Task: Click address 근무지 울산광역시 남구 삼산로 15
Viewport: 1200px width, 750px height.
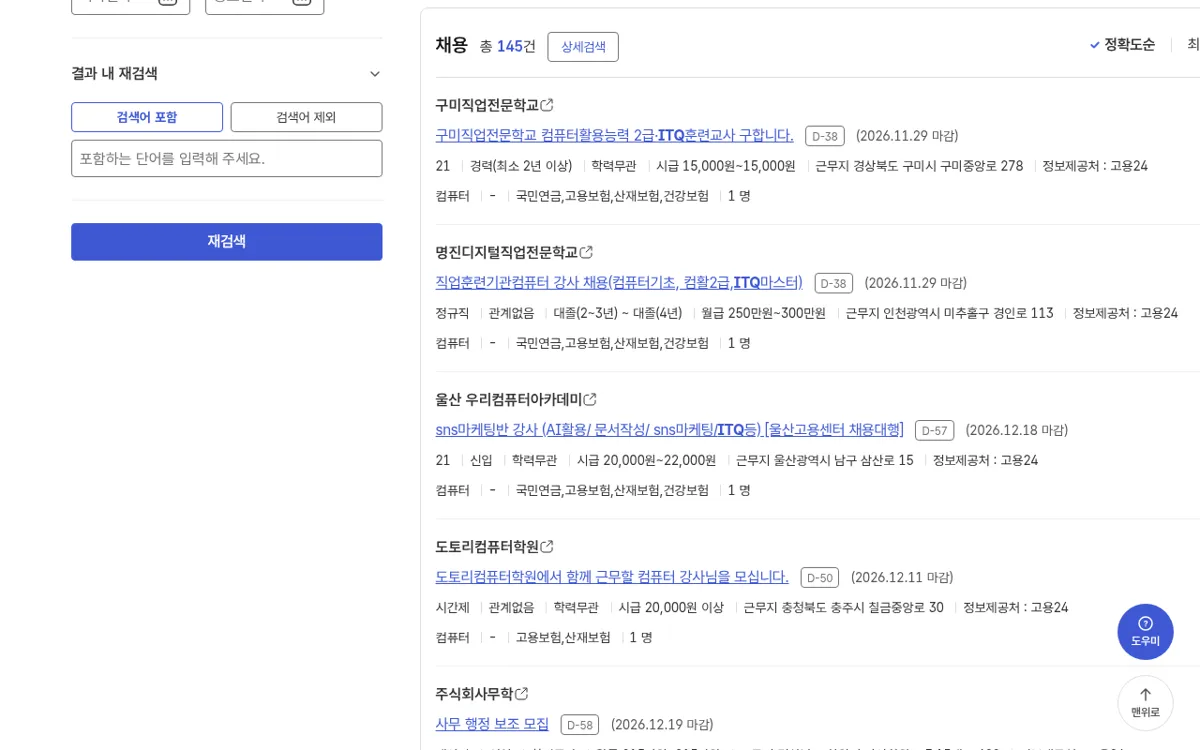Action: (x=824, y=460)
